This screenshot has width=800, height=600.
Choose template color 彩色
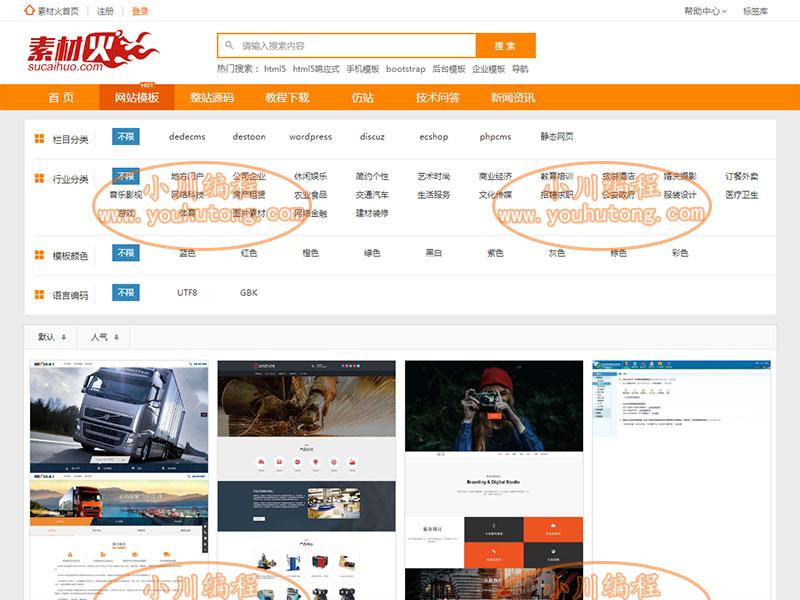[x=680, y=253]
